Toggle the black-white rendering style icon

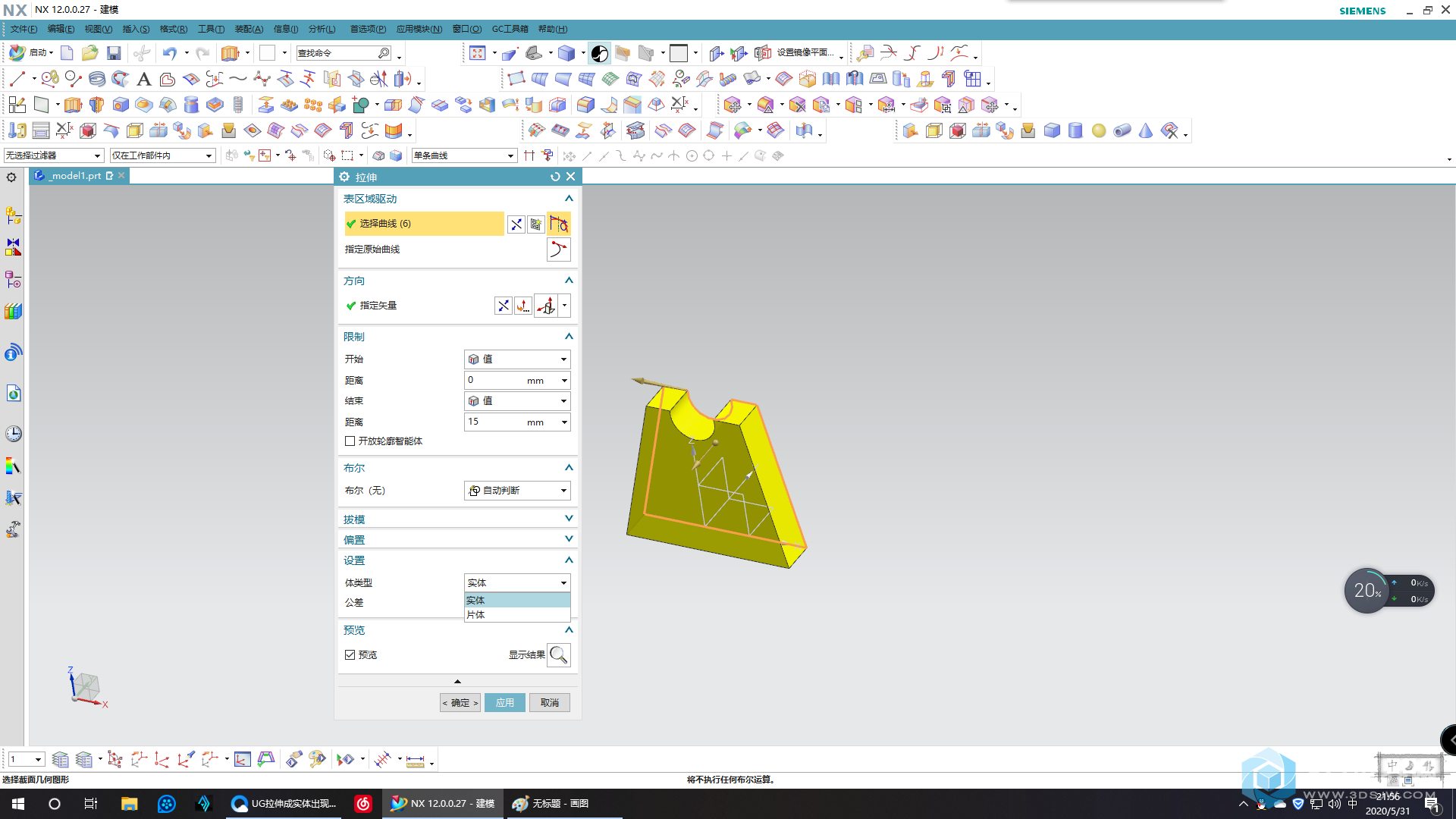599,53
